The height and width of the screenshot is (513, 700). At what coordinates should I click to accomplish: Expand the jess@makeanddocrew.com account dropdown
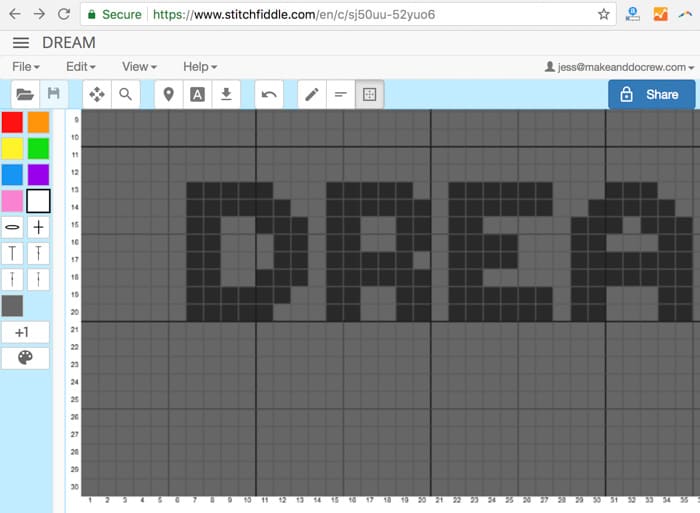tap(620, 67)
